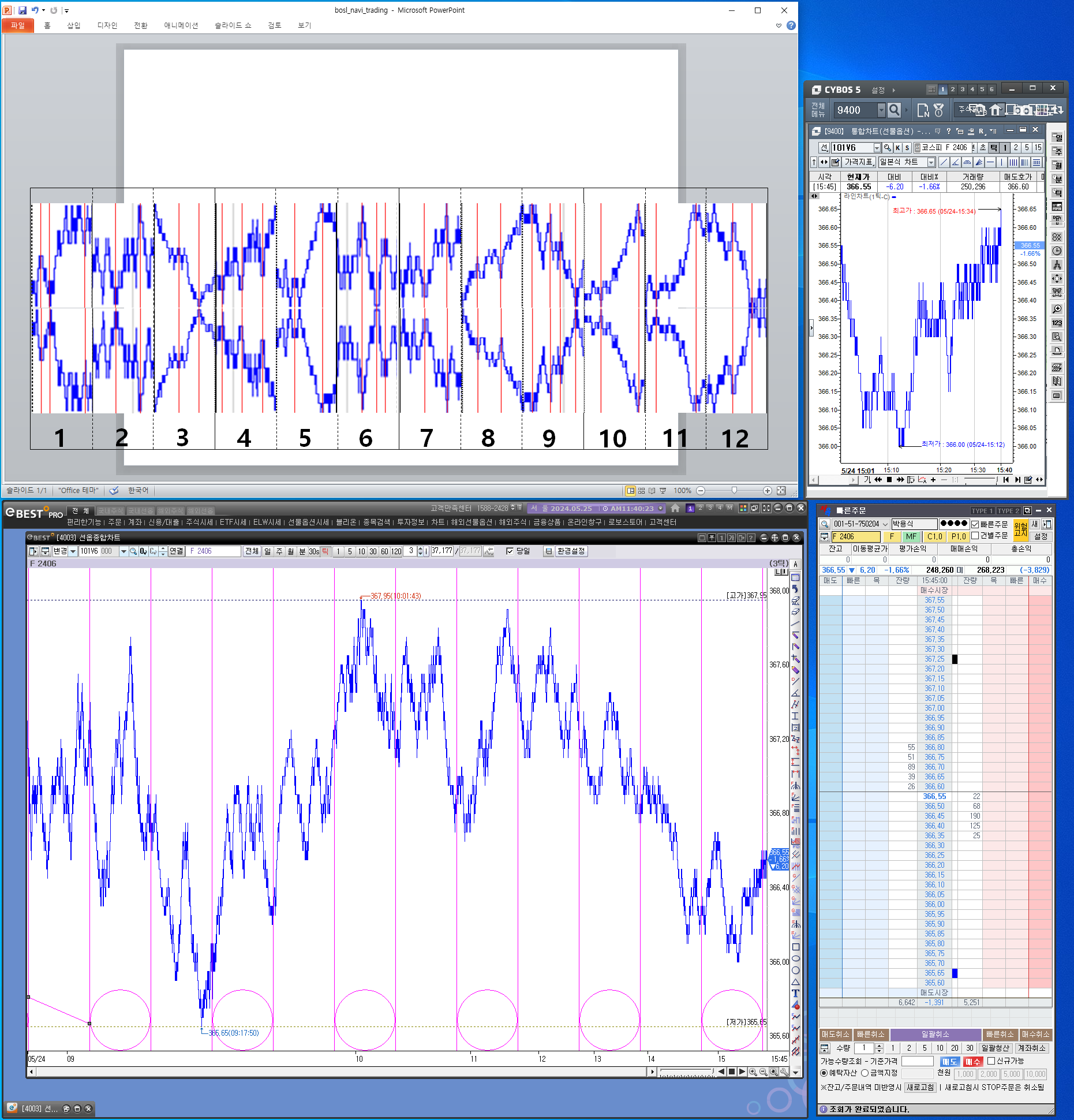Image resolution: width=1074 pixels, height=1120 pixels.
Task: Select the horizontal line tool in CYBOS chart
Action: [x=990, y=162]
